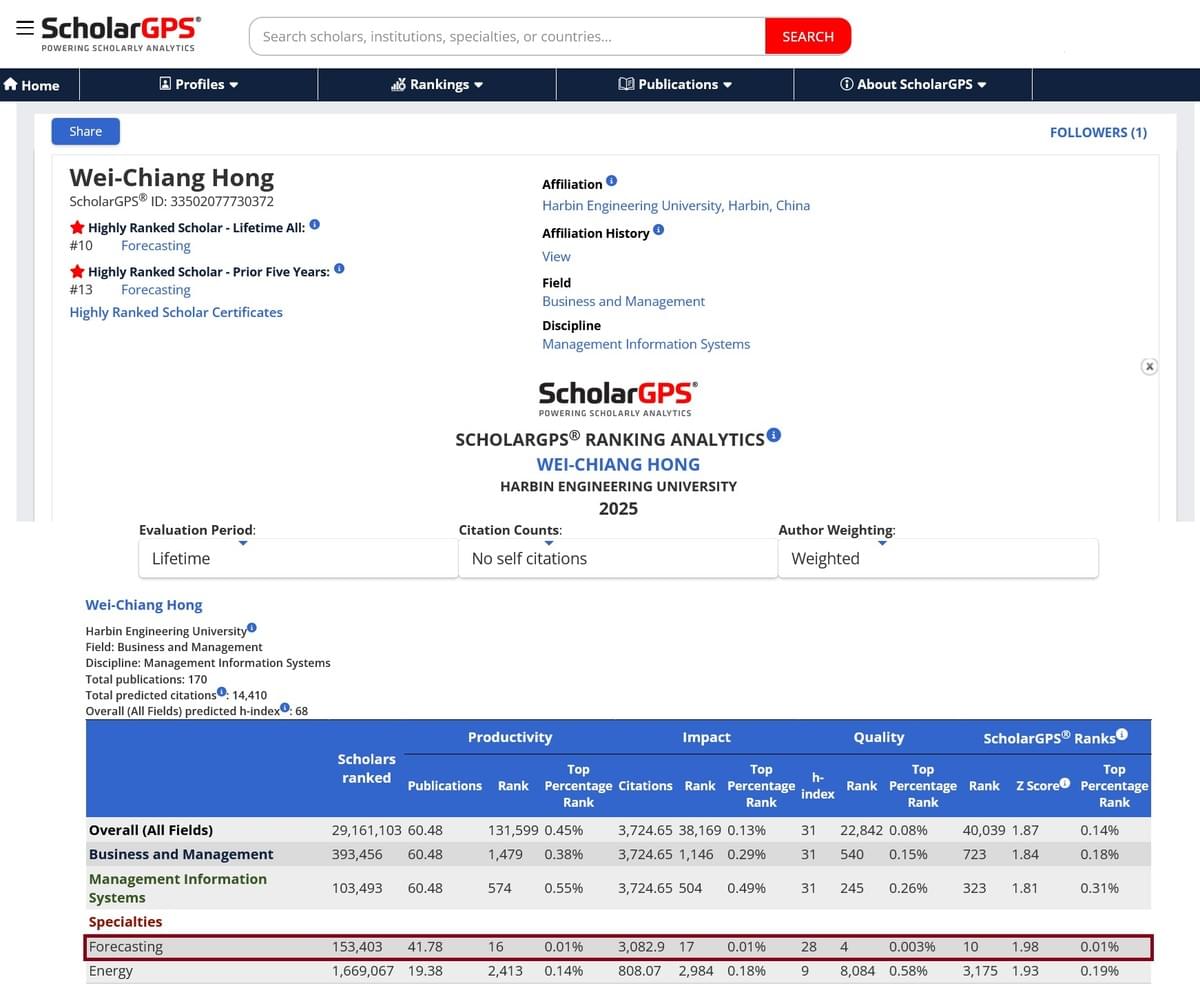Click scholars ranked value 29,161,103

click(x=367, y=830)
